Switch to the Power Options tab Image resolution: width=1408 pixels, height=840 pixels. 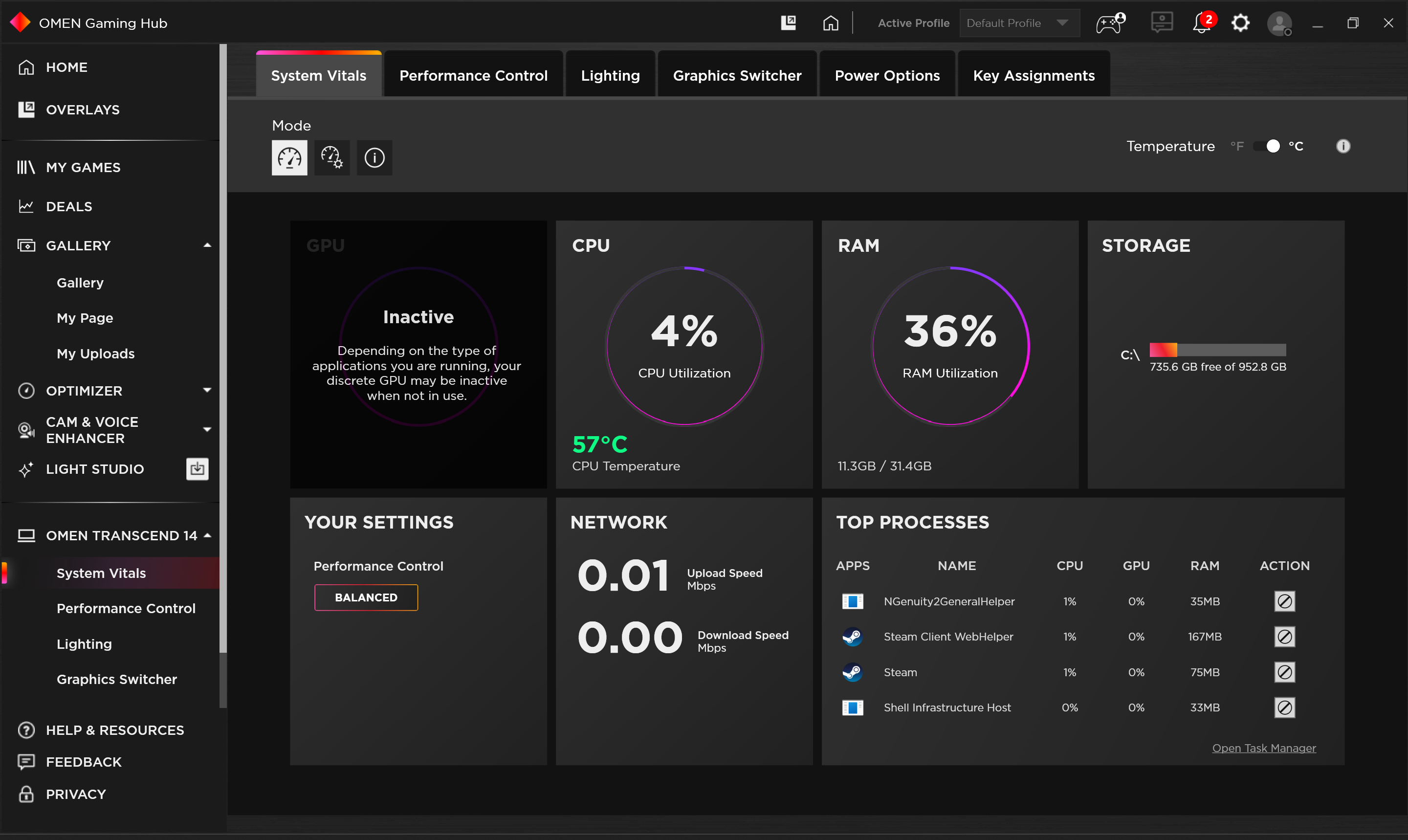[887, 75]
